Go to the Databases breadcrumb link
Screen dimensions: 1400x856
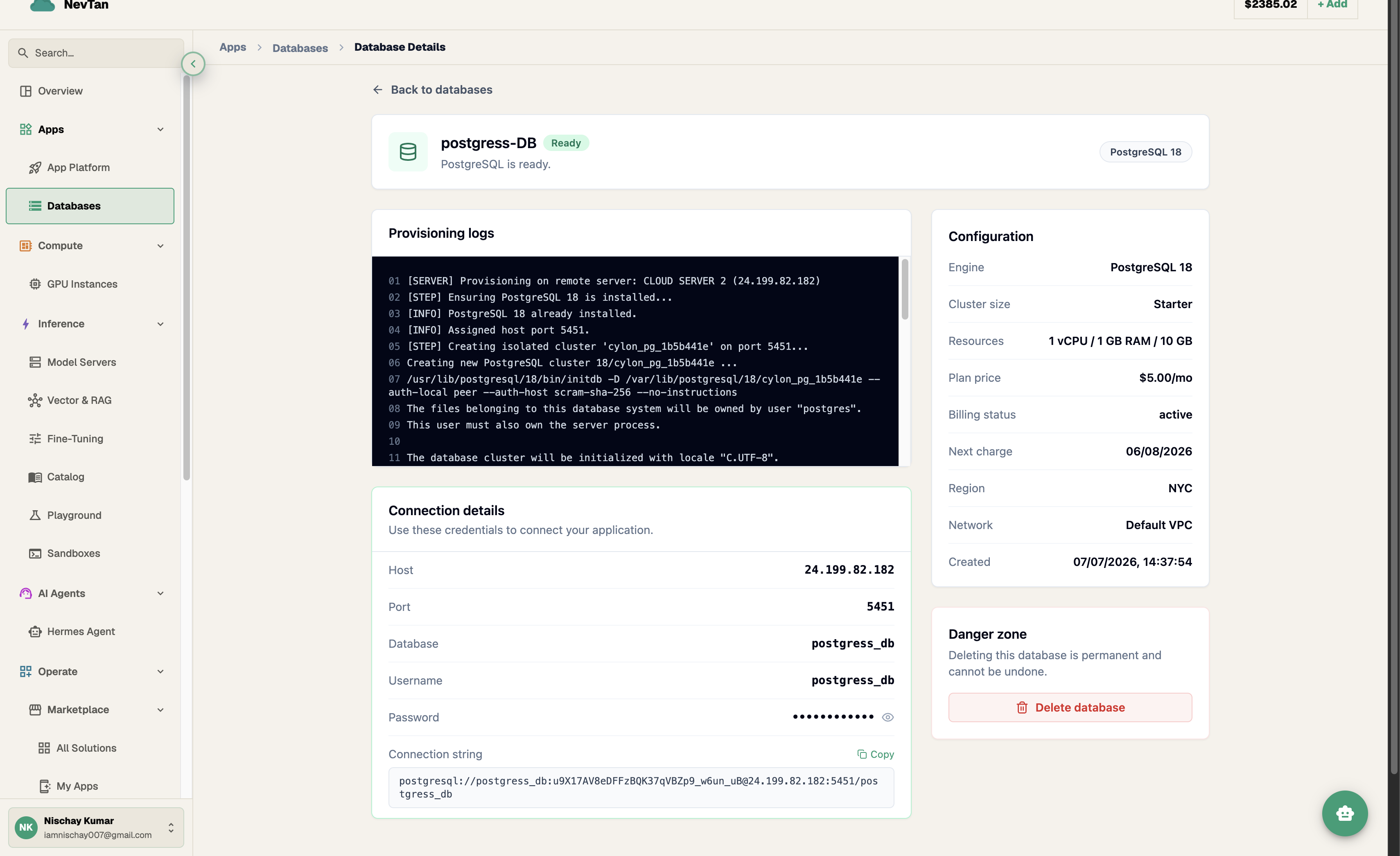[x=300, y=48]
